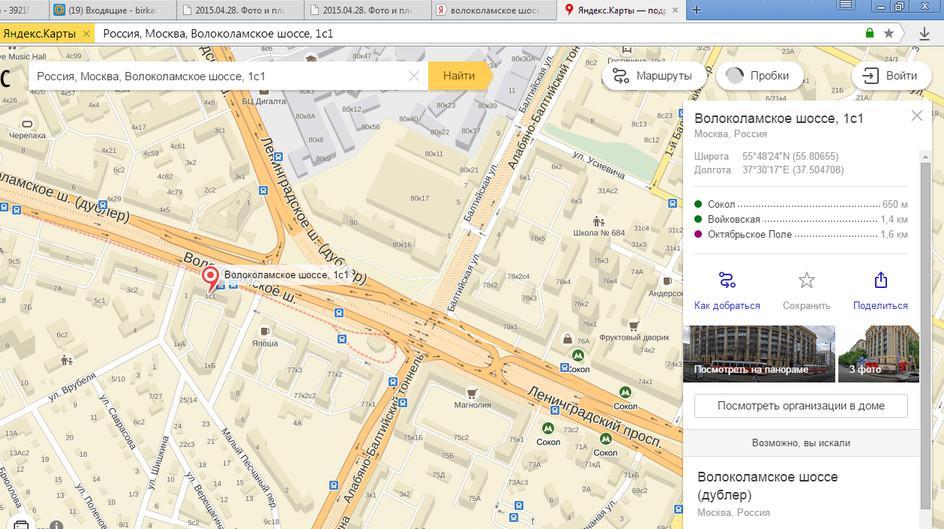Click the Магнолия shop cart icon

472,394
